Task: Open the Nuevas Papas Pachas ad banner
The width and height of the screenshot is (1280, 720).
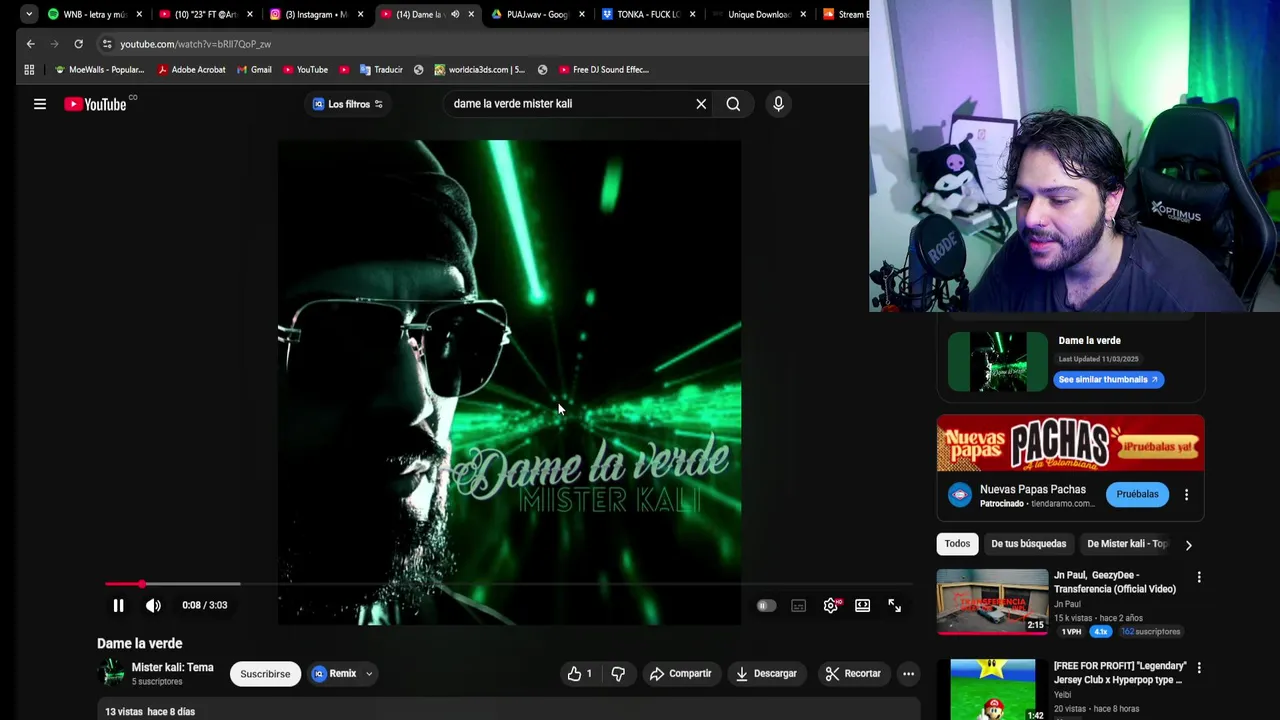Action: (1070, 444)
